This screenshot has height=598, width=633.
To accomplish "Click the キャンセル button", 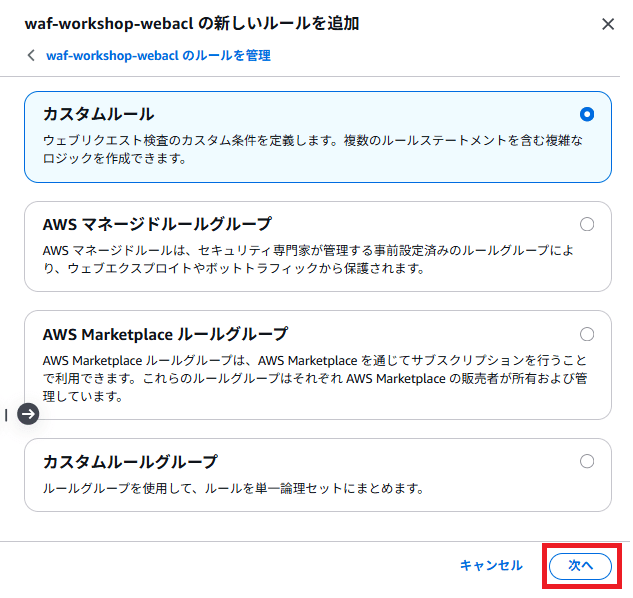I will (491, 565).
